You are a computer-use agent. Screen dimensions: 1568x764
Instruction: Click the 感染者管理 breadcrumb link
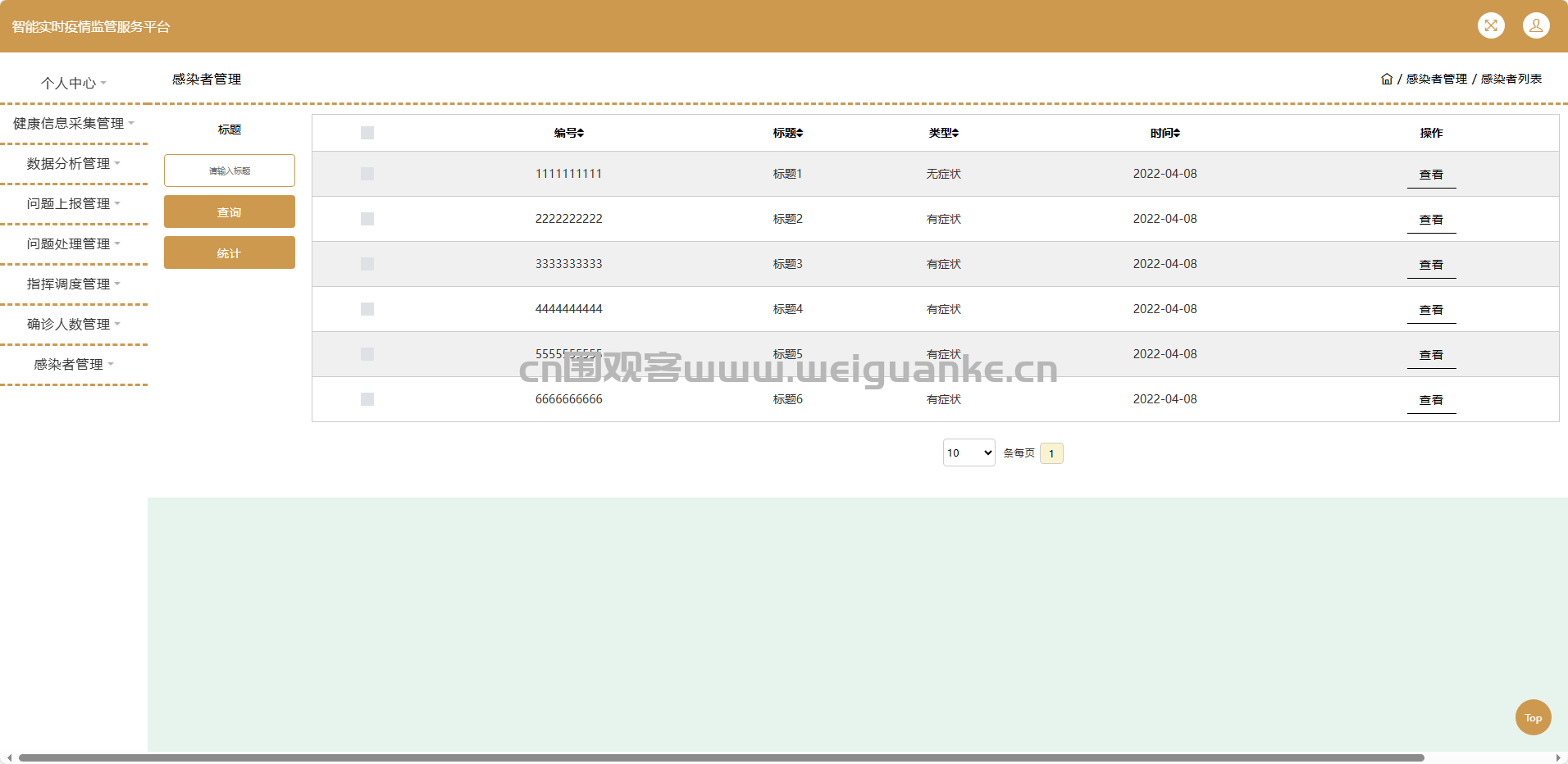tap(1437, 79)
